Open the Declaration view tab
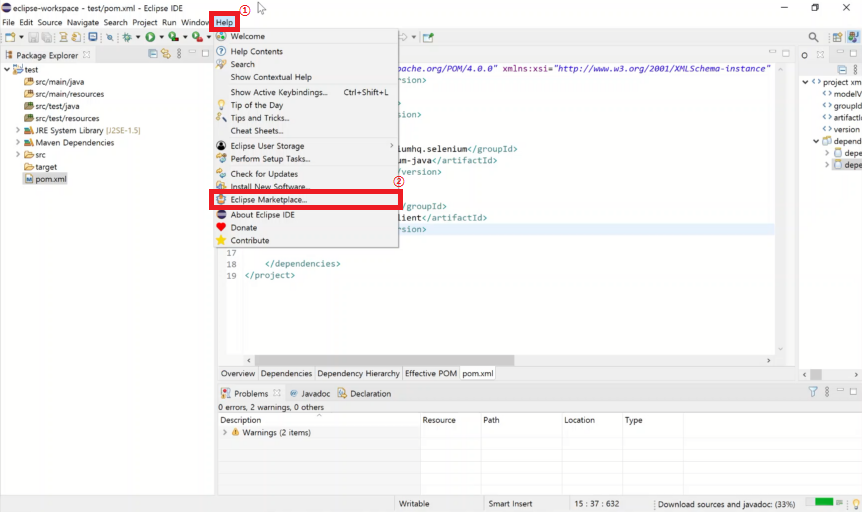The image size is (862, 512). click(x=364, y=394)
